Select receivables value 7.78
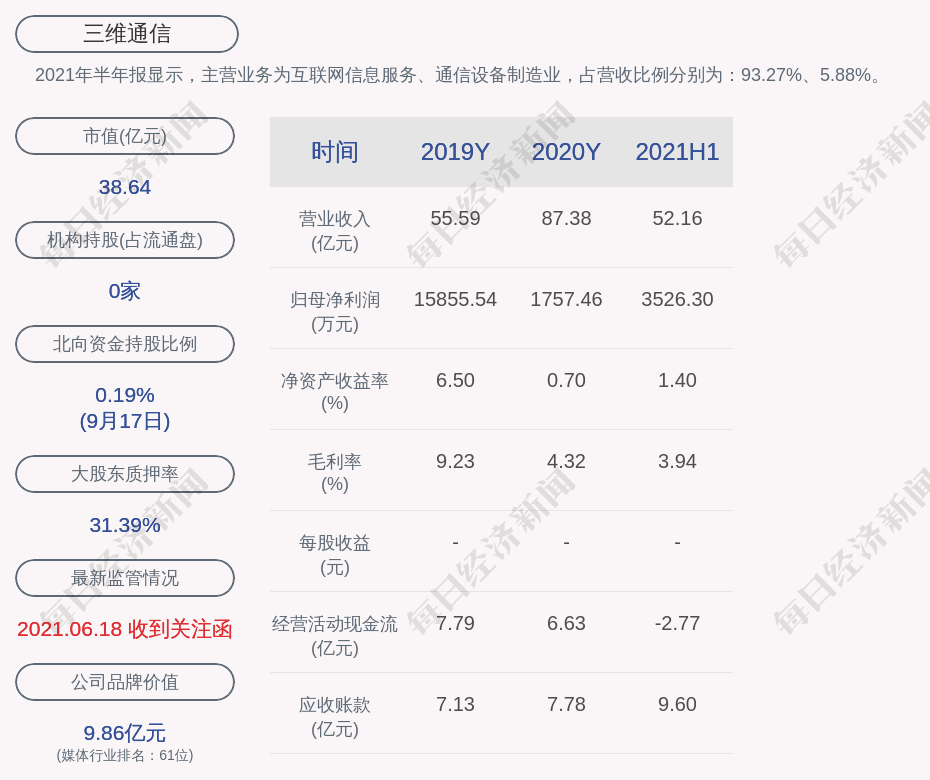 tap(566, 705)
